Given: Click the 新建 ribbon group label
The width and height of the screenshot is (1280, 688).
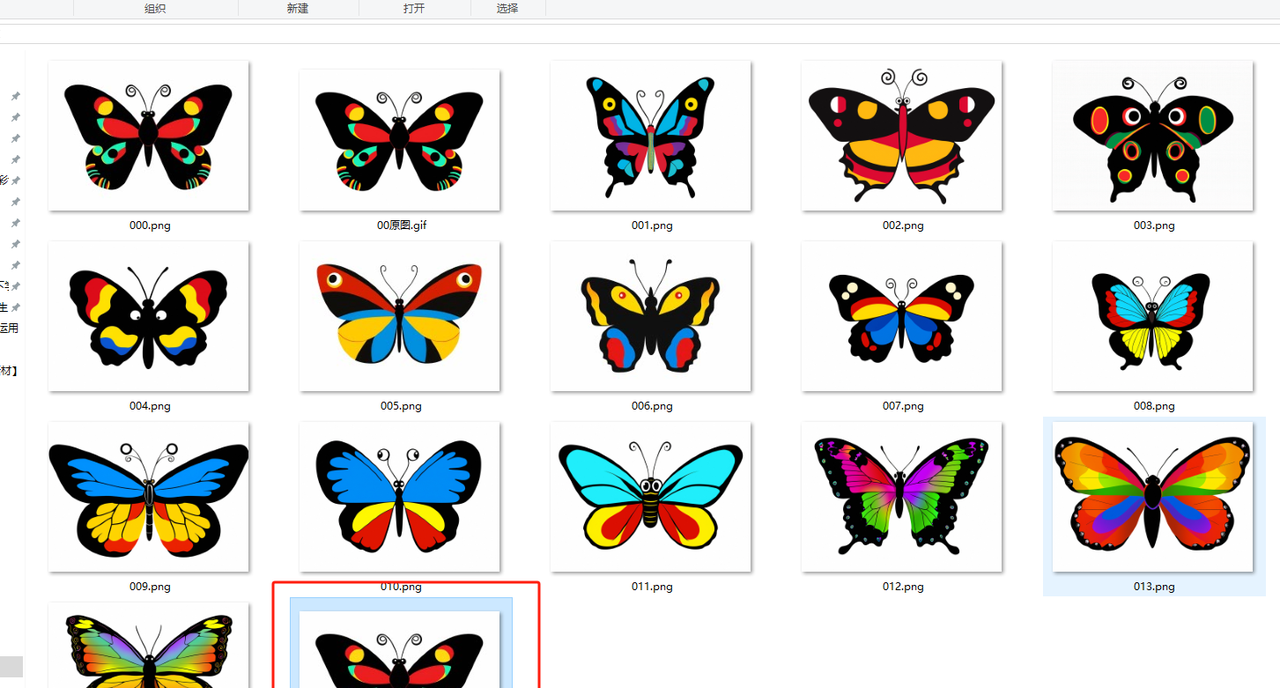Looking at the screenshot, I should 297,8.
